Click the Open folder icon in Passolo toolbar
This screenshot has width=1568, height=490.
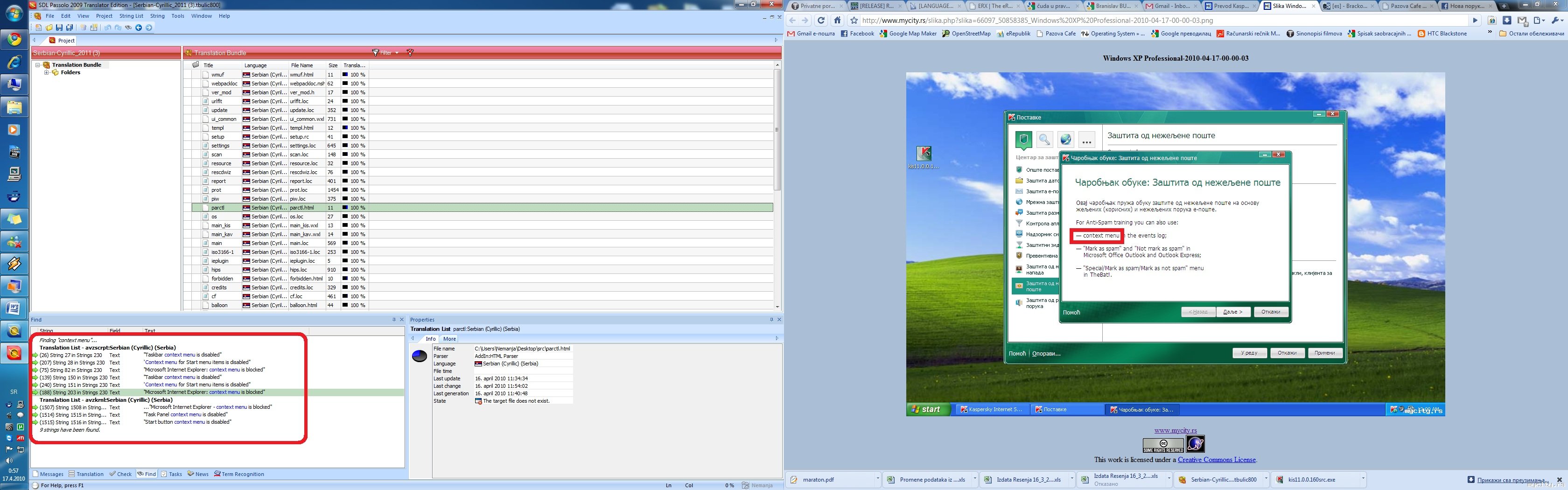pyautogui.click(x=49, y=28)
